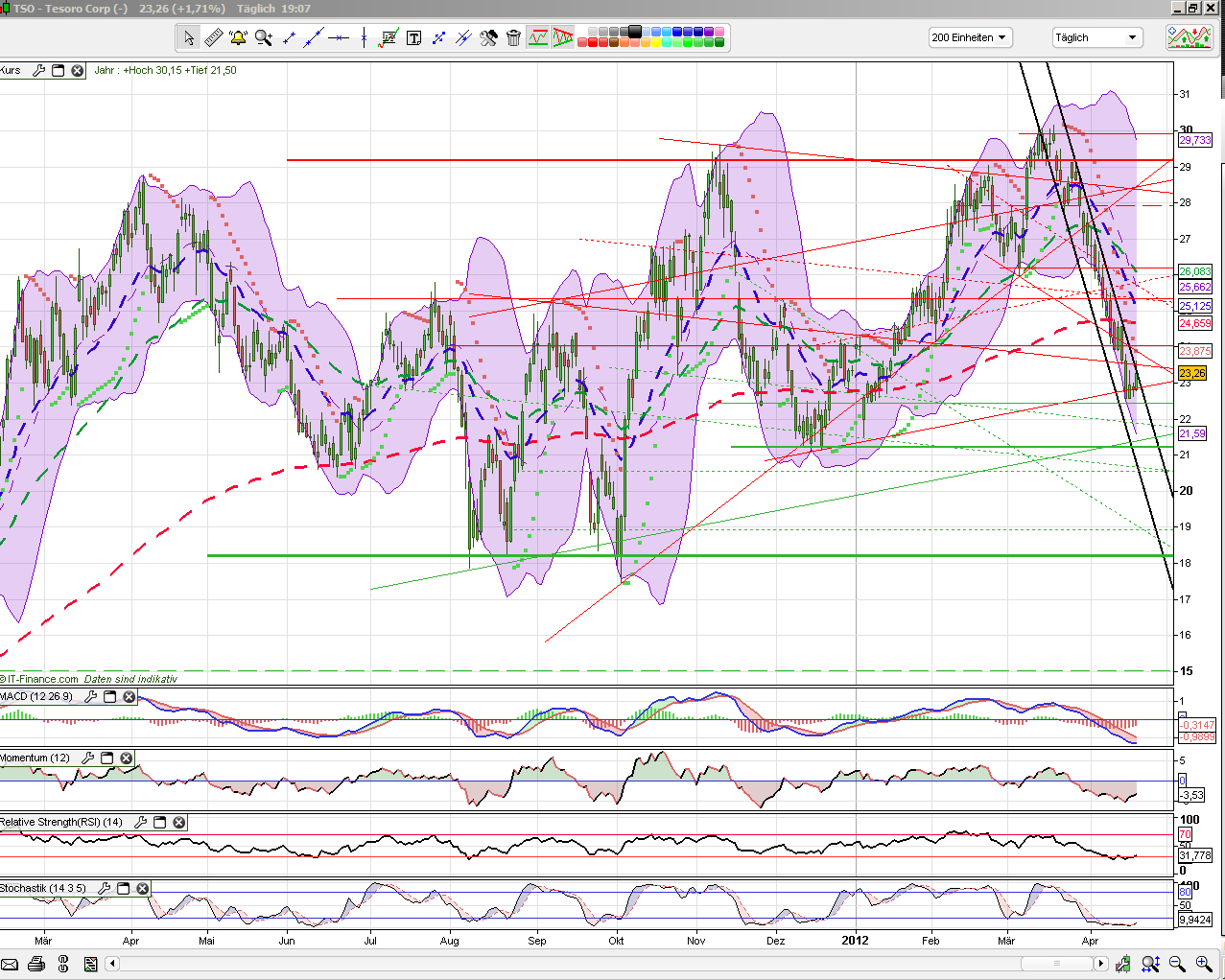
Task: Select the line segment drawing tool
Action: tap(289, 38)
